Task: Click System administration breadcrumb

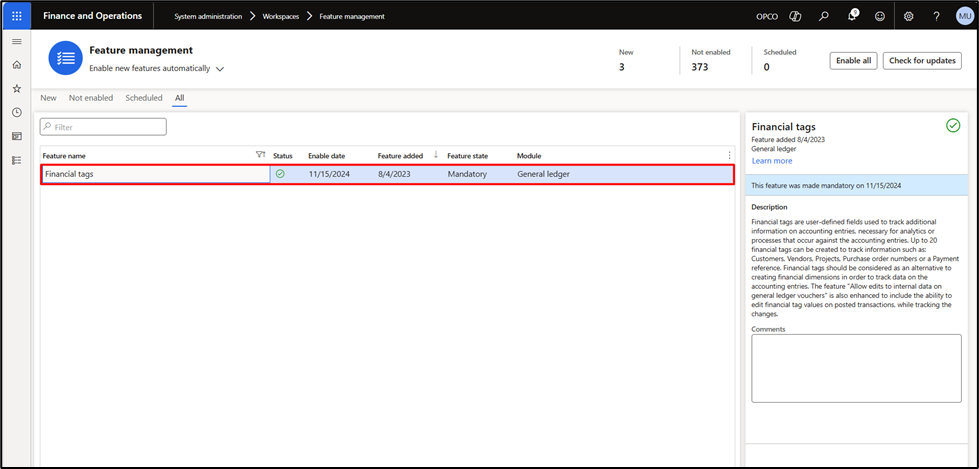Action: pos(208,17)
